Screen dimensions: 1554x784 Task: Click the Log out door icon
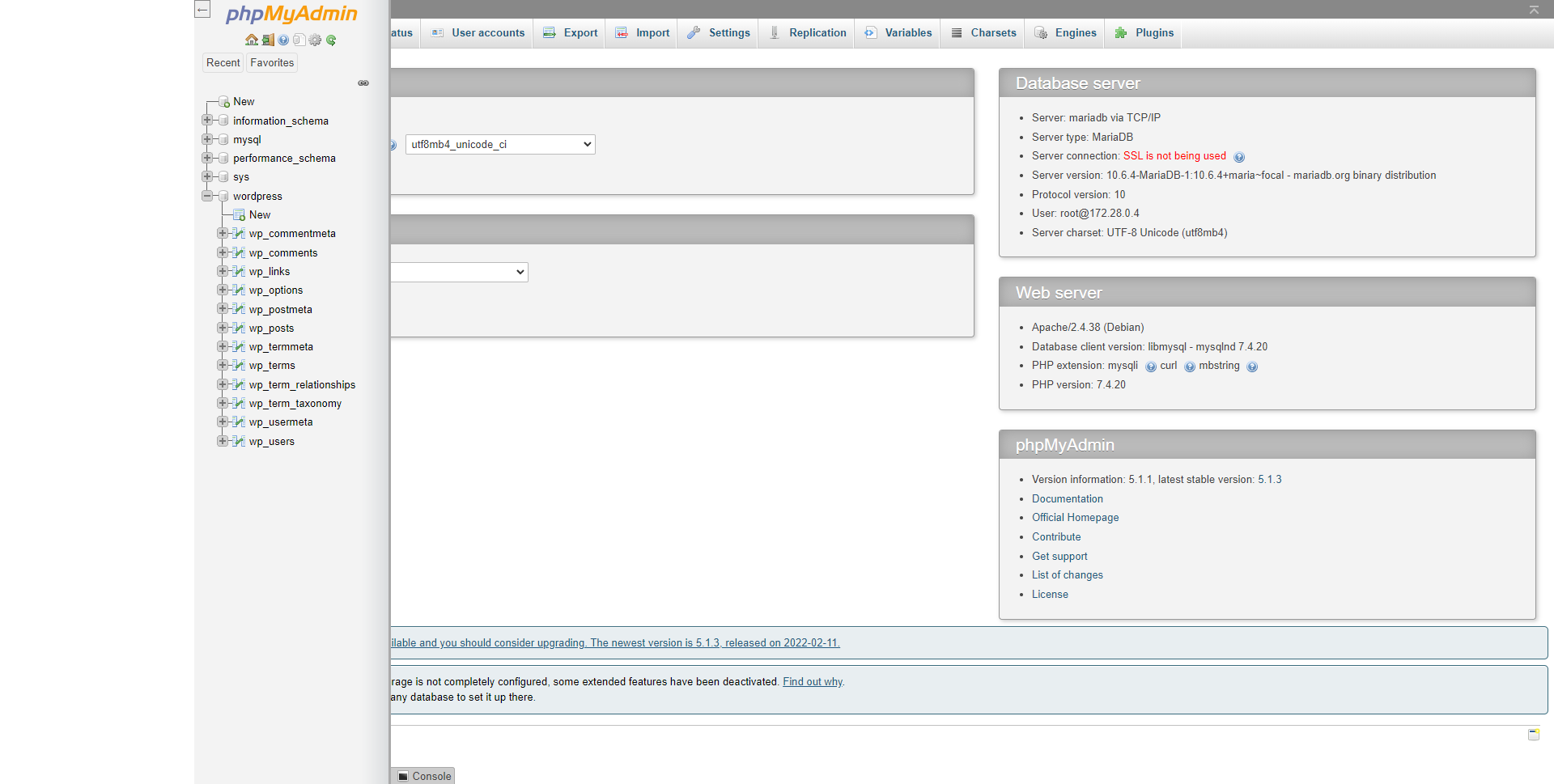coord(268,40)
